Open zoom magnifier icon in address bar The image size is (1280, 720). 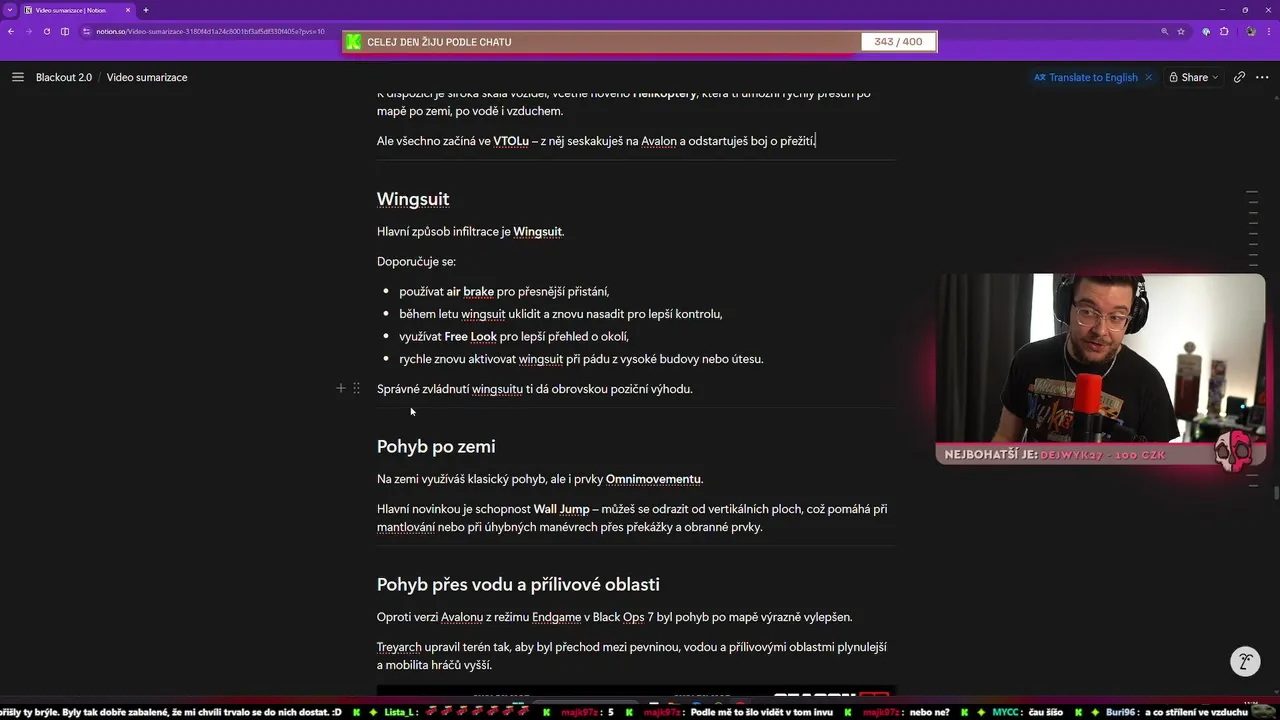[x=1165, y=31]
